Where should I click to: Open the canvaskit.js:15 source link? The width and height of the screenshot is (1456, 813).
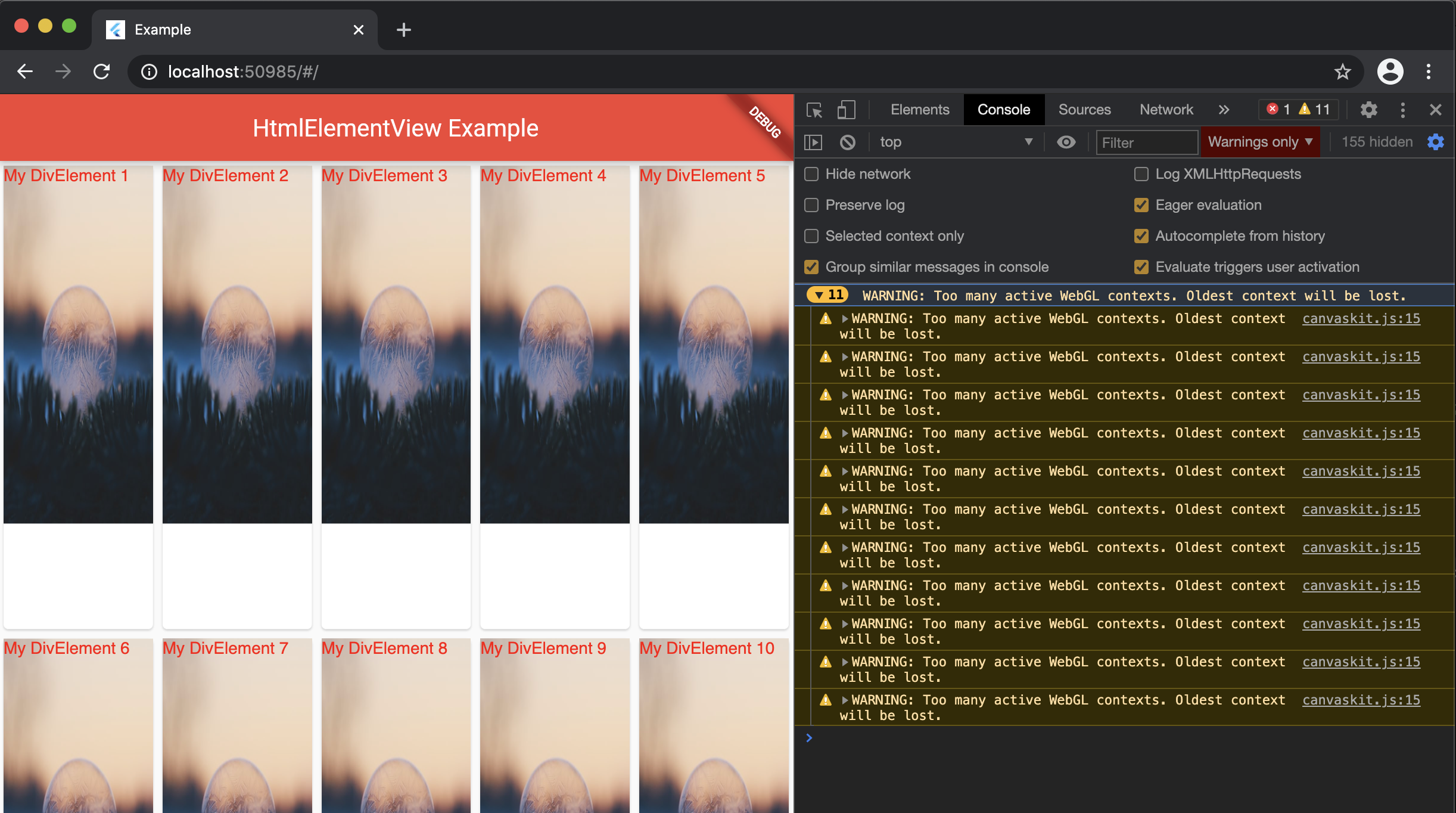(x=1361, y=318)
